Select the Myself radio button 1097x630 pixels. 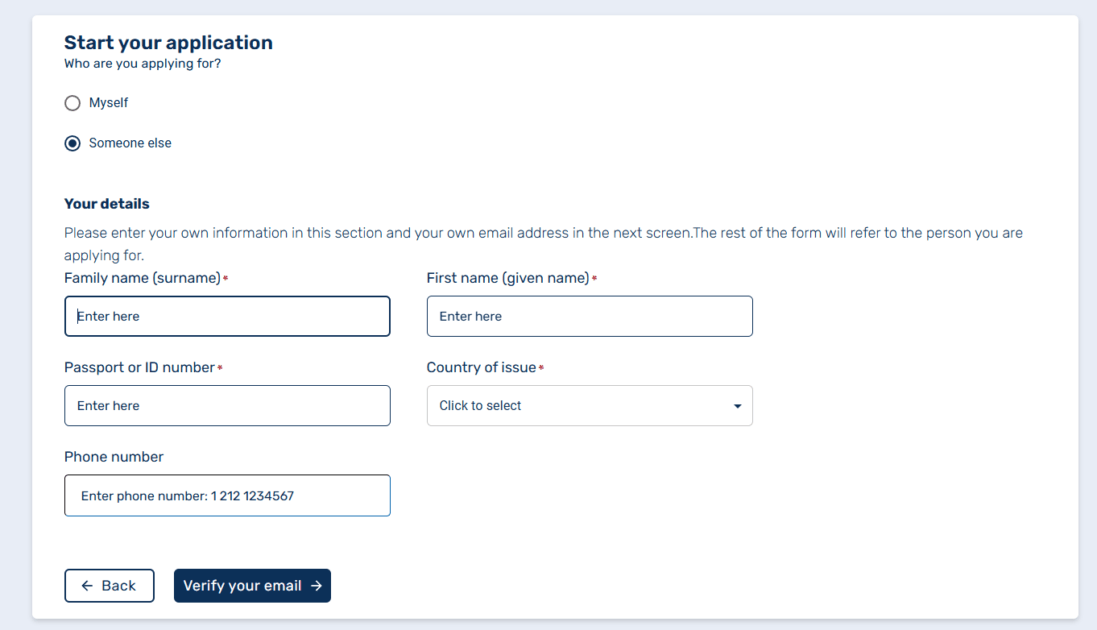coord(72,102)
